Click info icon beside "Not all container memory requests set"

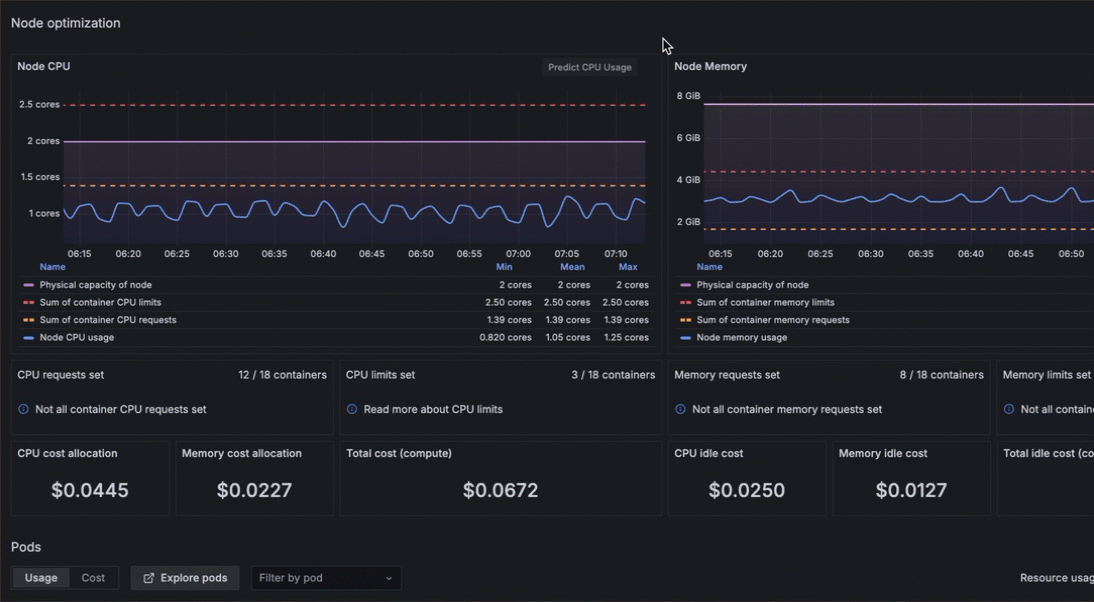(x=681, y=409)
